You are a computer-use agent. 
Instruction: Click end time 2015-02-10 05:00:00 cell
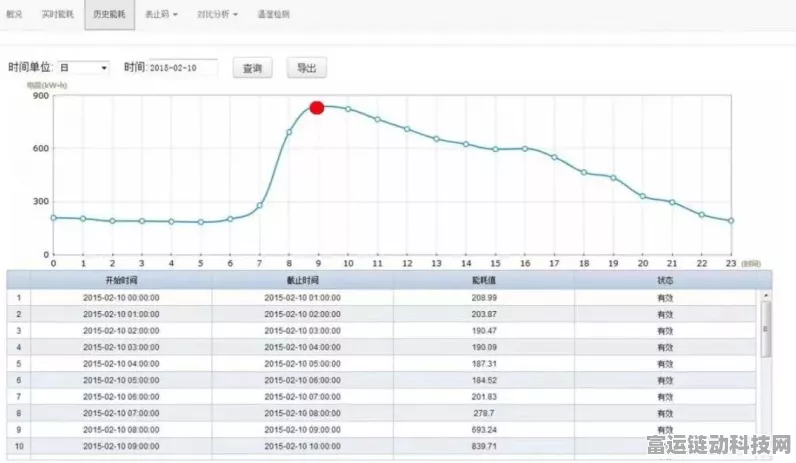tap(303, 363)
